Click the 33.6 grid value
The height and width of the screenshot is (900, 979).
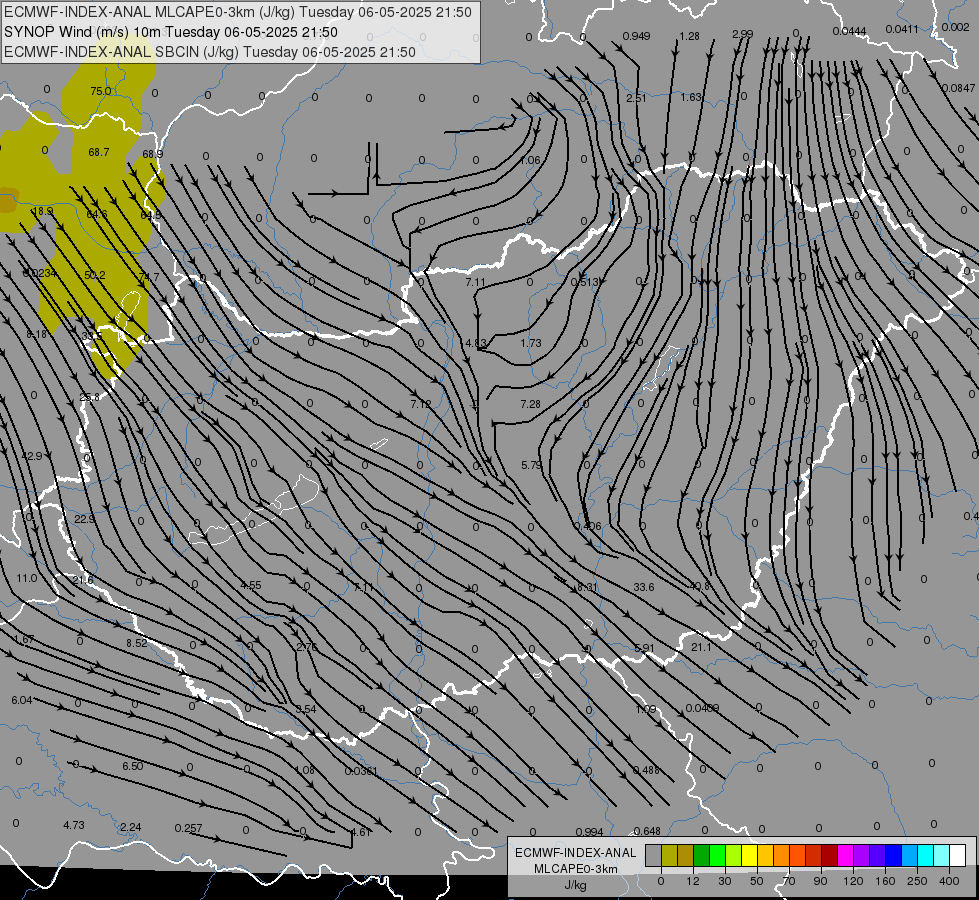coord(644,587)
